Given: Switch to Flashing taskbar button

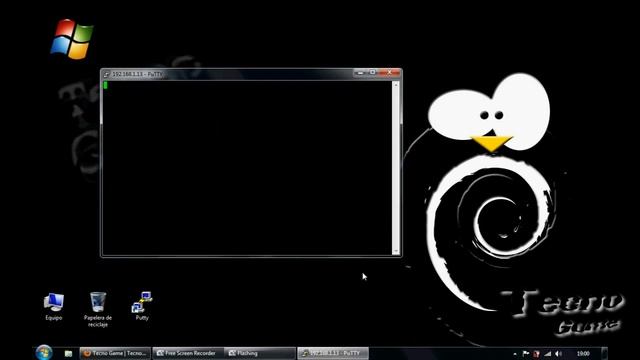Looking at the screenshot, I should pyautogui.click(x=259, y=353).
